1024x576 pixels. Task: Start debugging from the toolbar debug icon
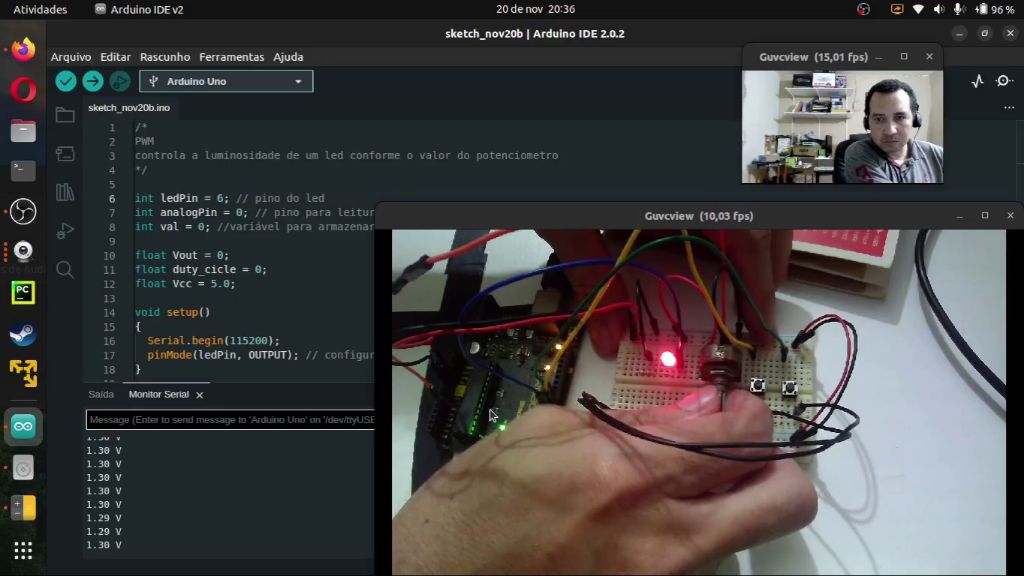(119, 81)
